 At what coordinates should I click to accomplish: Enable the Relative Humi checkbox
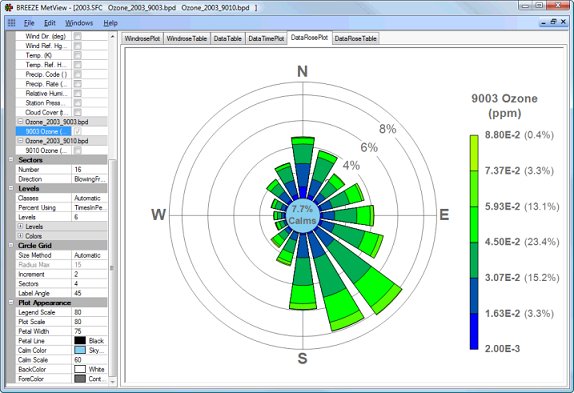pos(78,93)
